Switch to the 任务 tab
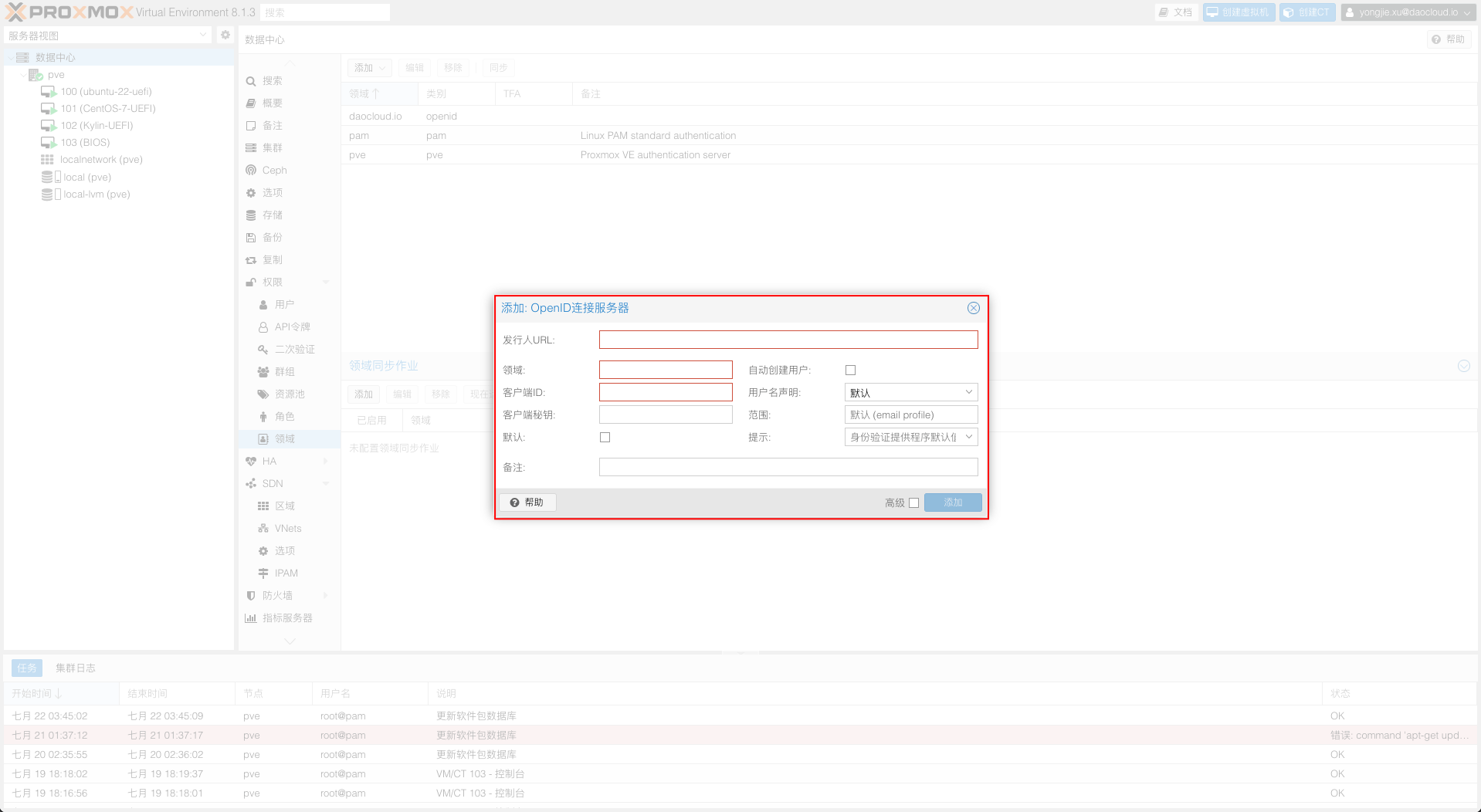 tap(27, 667)
